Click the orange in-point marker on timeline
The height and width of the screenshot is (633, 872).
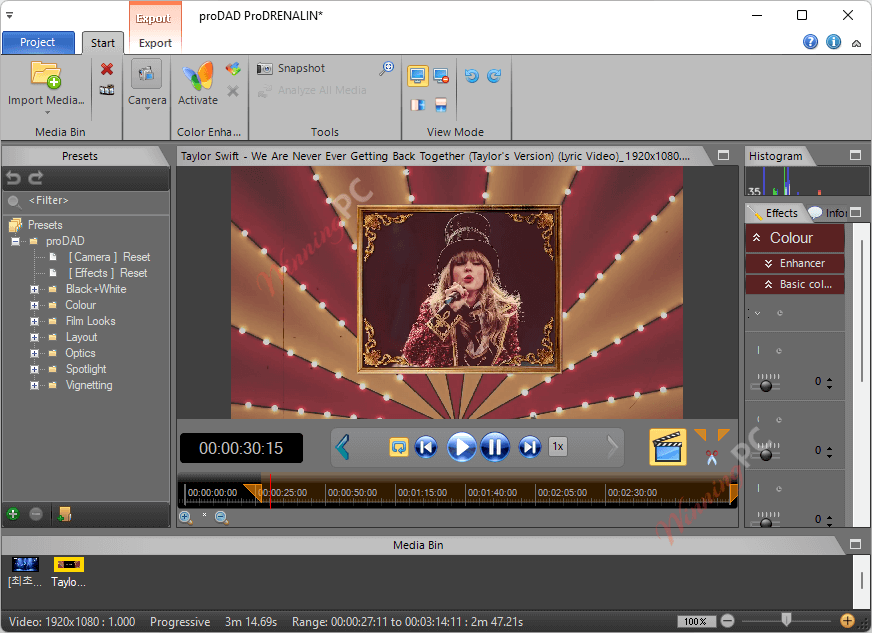pos(254,492)
